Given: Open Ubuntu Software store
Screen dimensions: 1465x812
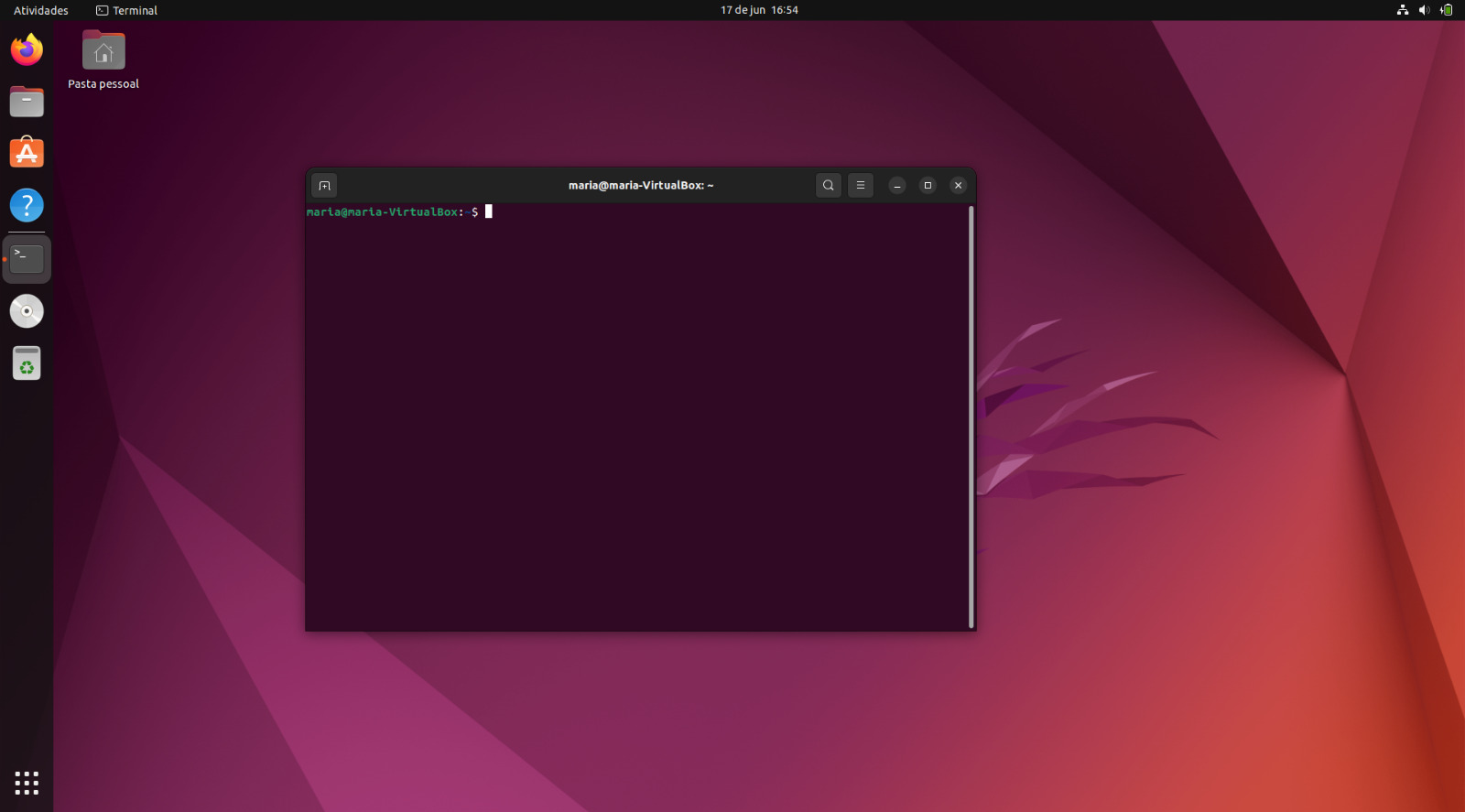Looking at the screenshot, I should pyautogui.click(x=27, y=153).
